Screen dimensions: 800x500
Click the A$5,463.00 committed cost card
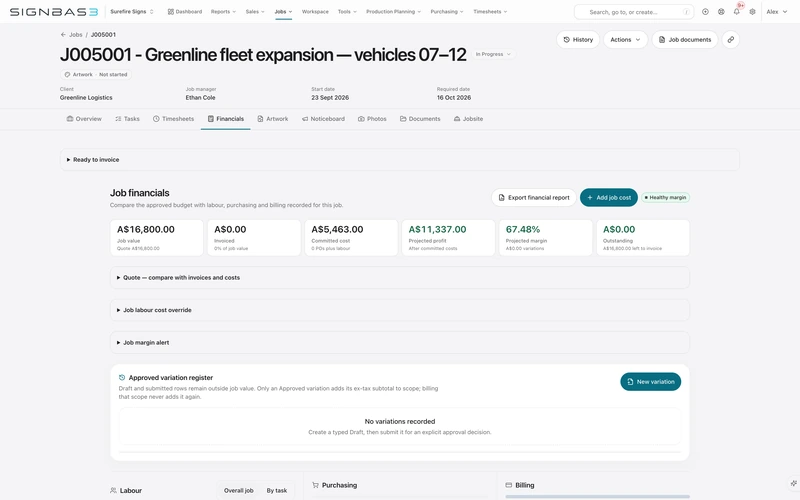pyautogui.click(x=351, y=238)
